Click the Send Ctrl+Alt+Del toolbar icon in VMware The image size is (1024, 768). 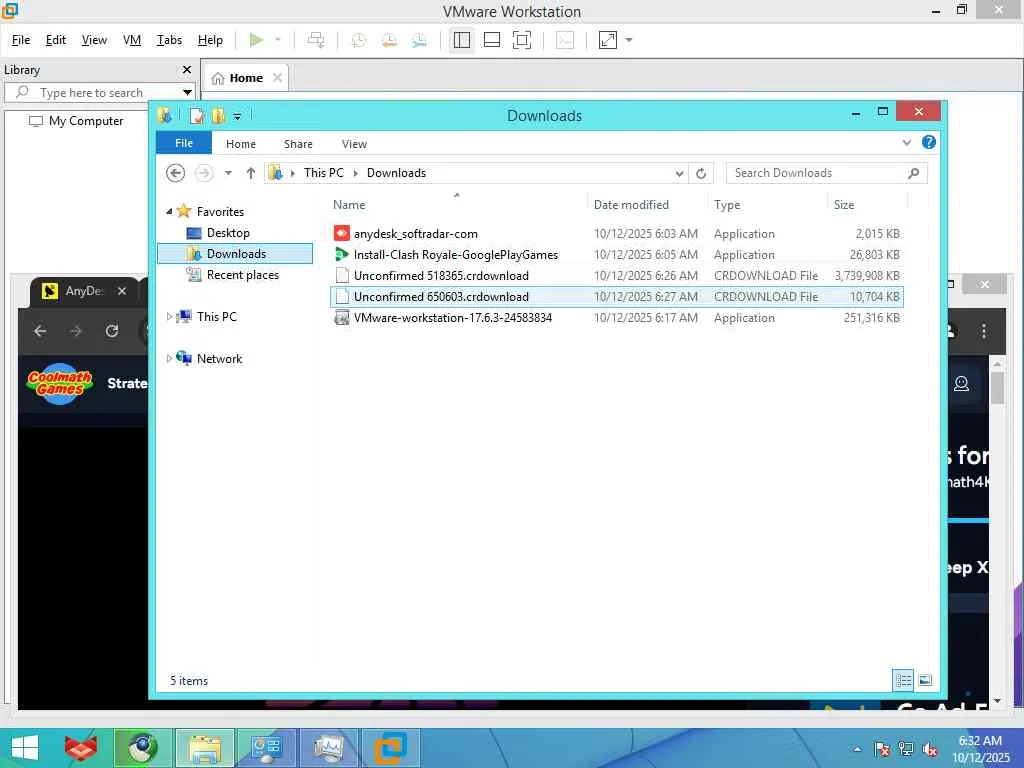tap(316, 40)
